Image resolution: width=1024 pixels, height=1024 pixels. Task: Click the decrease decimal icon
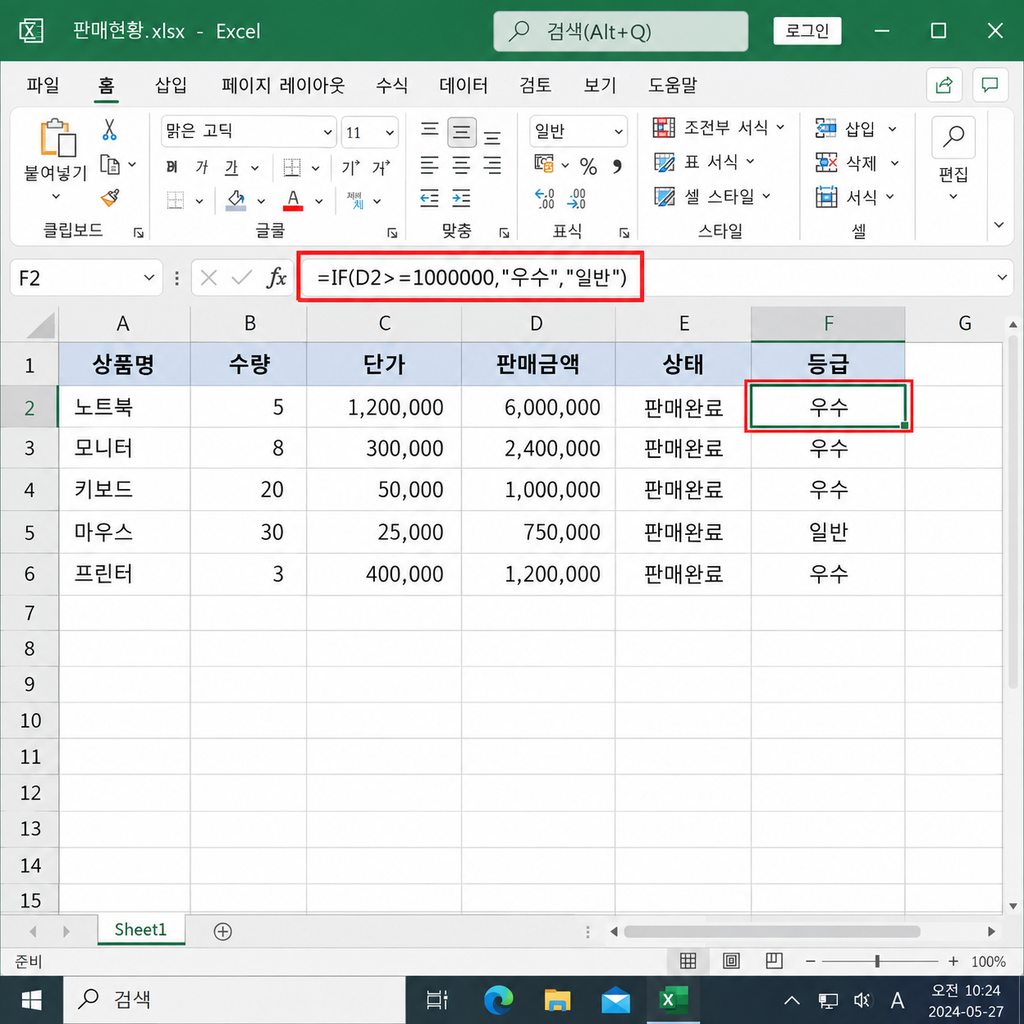[x=577, y=199]
